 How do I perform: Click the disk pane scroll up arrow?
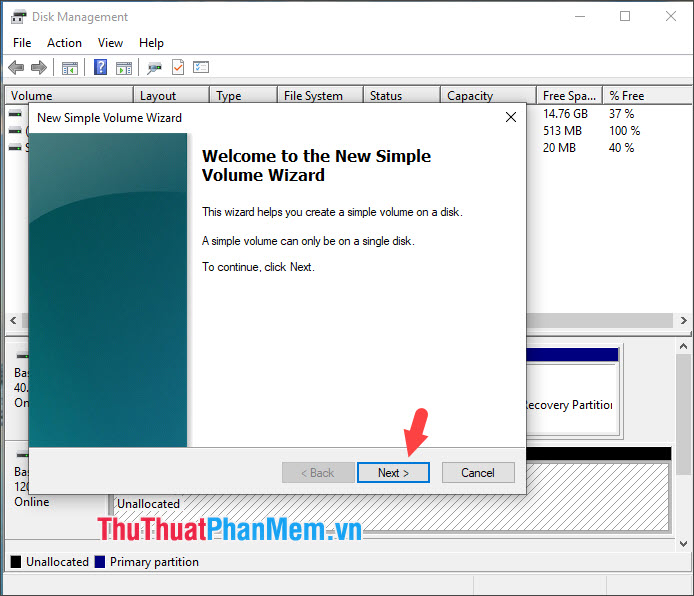(683, 346)
